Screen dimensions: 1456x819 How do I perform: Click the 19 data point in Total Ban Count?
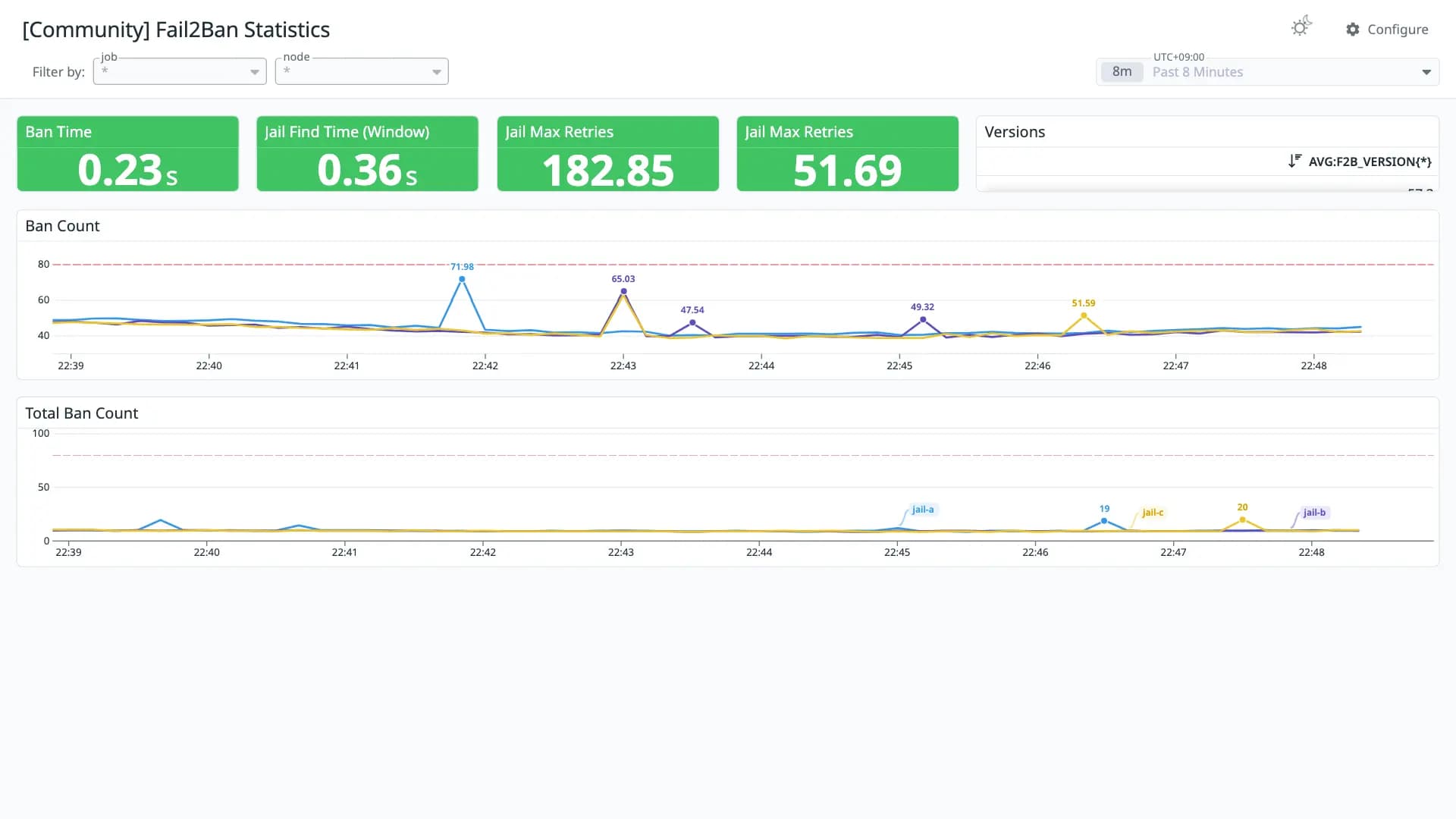tap(1104, 521)
